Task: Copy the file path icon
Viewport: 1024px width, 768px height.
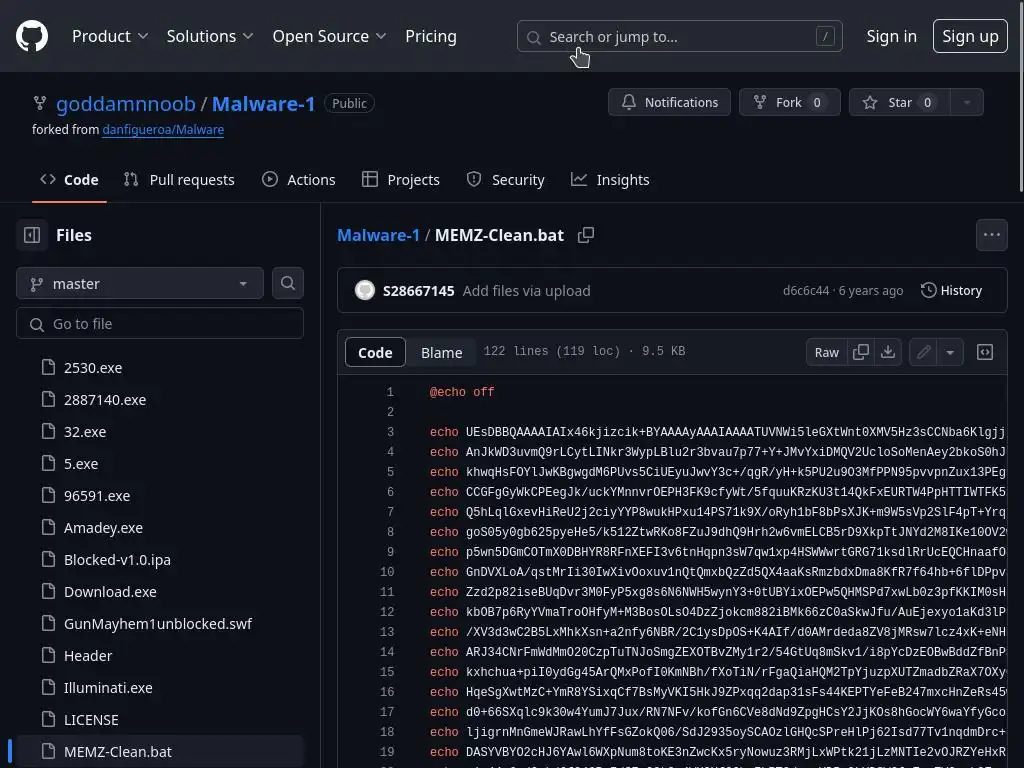Action: 586,235
